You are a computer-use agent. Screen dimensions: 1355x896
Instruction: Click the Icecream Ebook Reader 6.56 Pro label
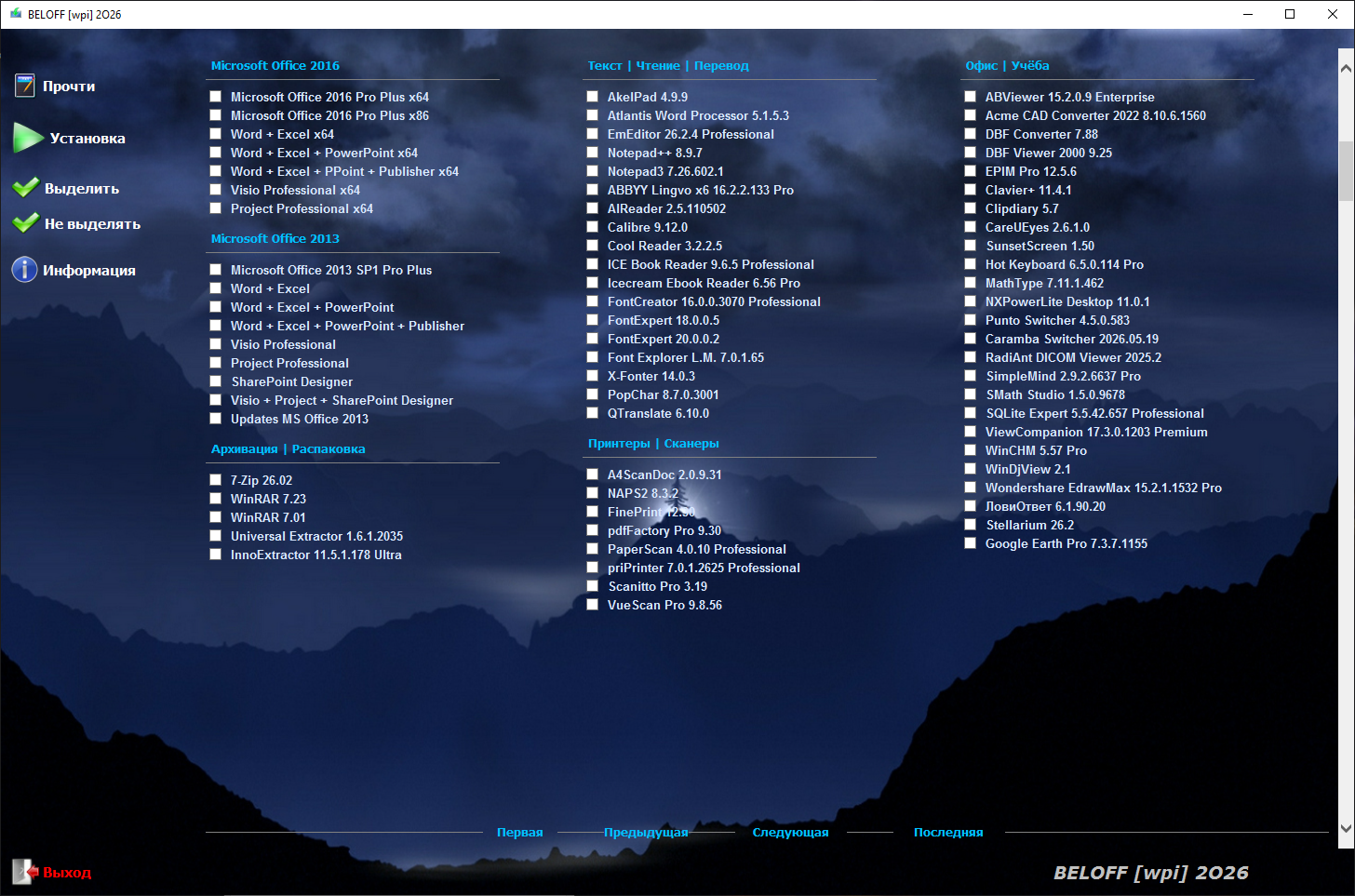[x=704, y=283]
